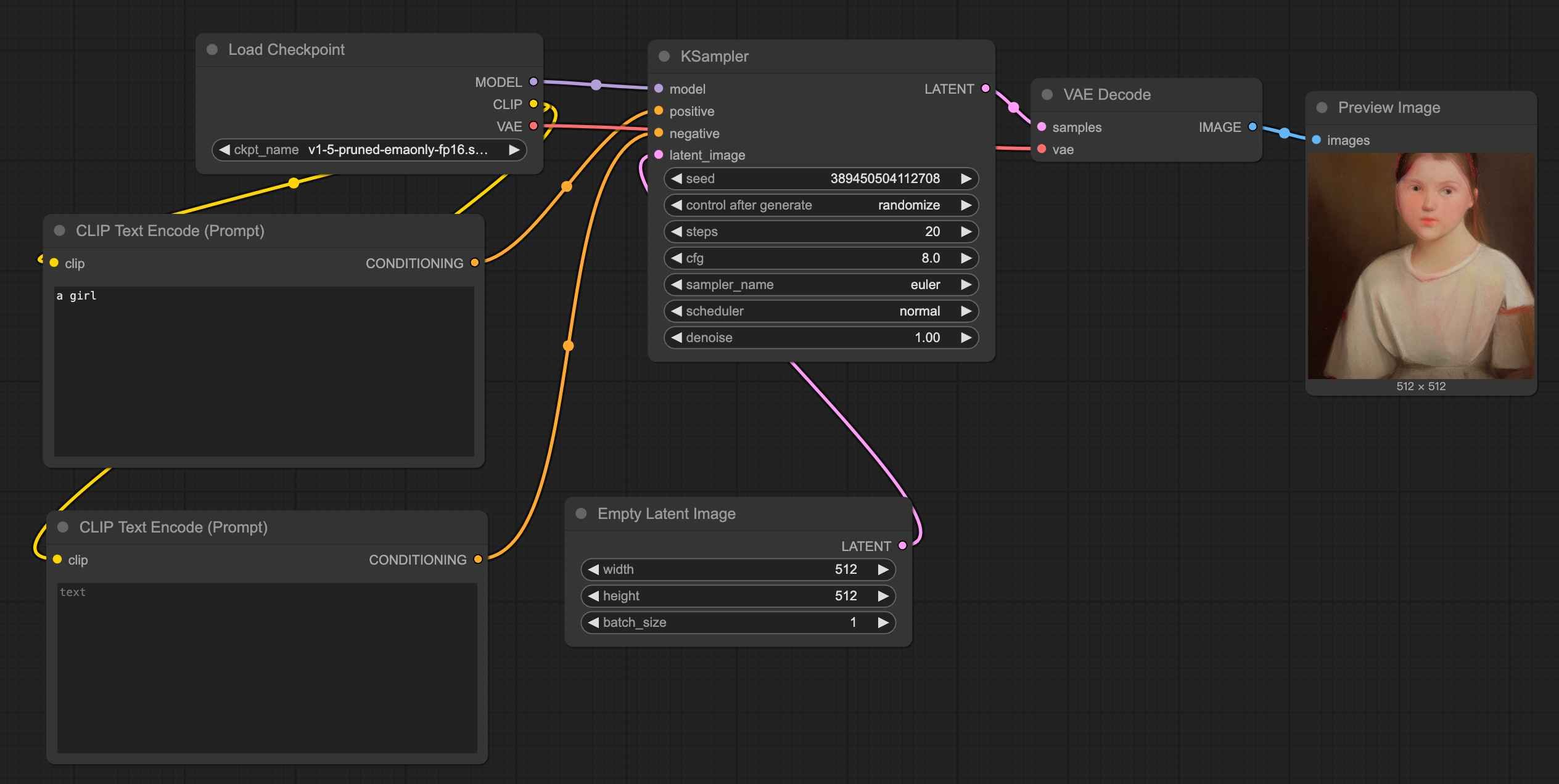Open the scheduler dropdown showing normal
Image resolution: width=1559 pixels, height=784 pixels.
[821, 311]
